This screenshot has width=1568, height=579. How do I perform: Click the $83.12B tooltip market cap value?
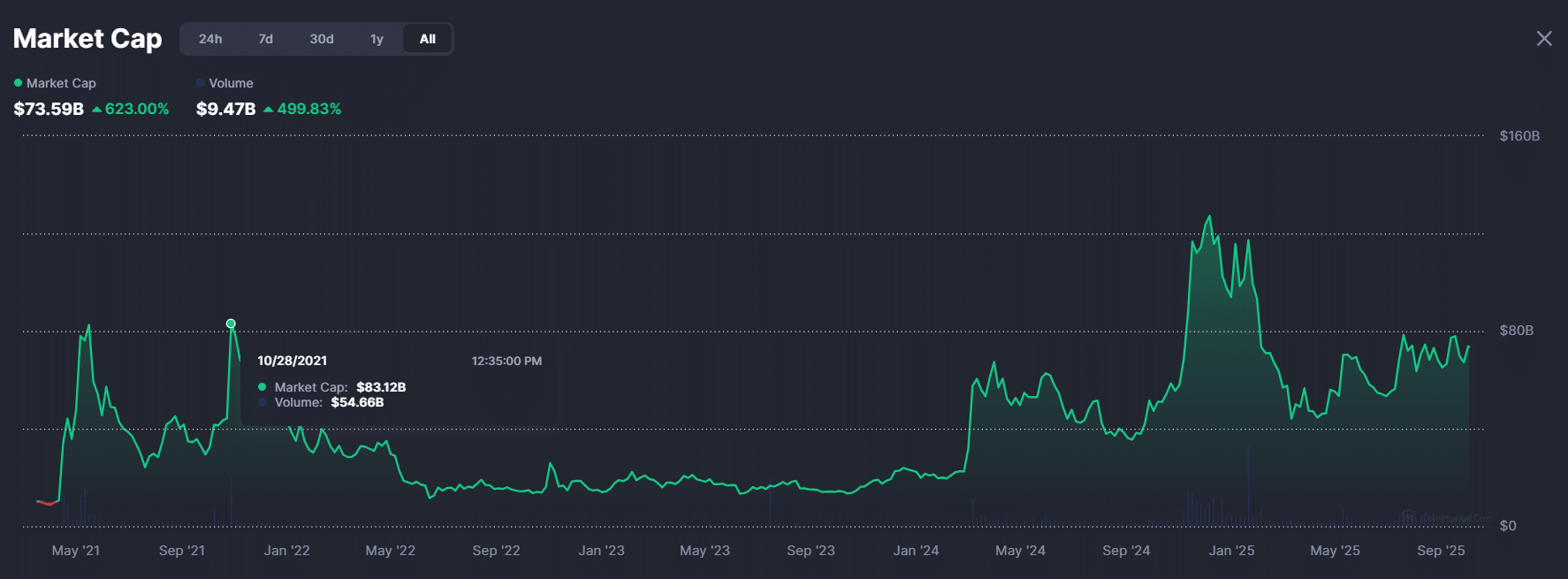click(x=381, y=387)
